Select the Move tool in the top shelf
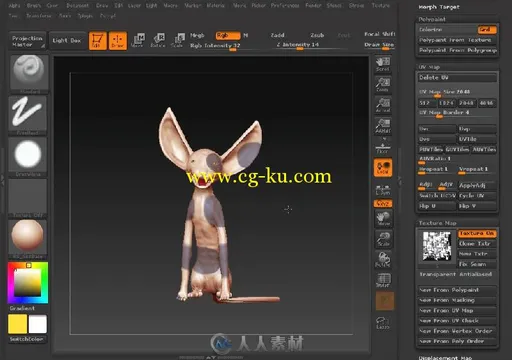The image size is (512, 360). point(137,41)
